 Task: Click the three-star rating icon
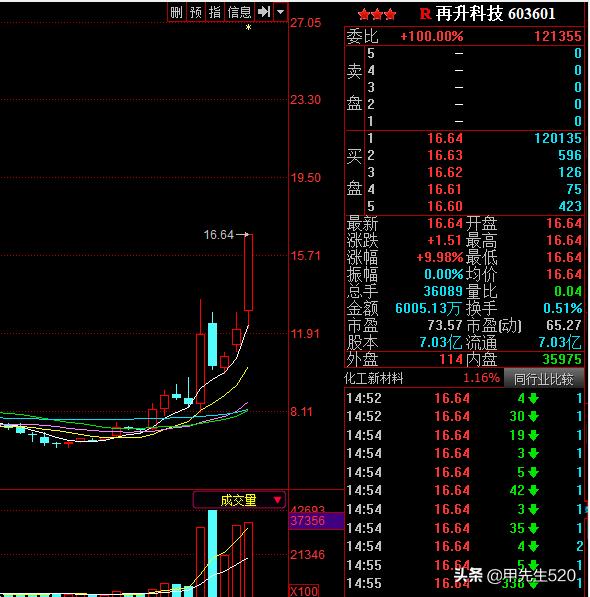click(377, 14)
